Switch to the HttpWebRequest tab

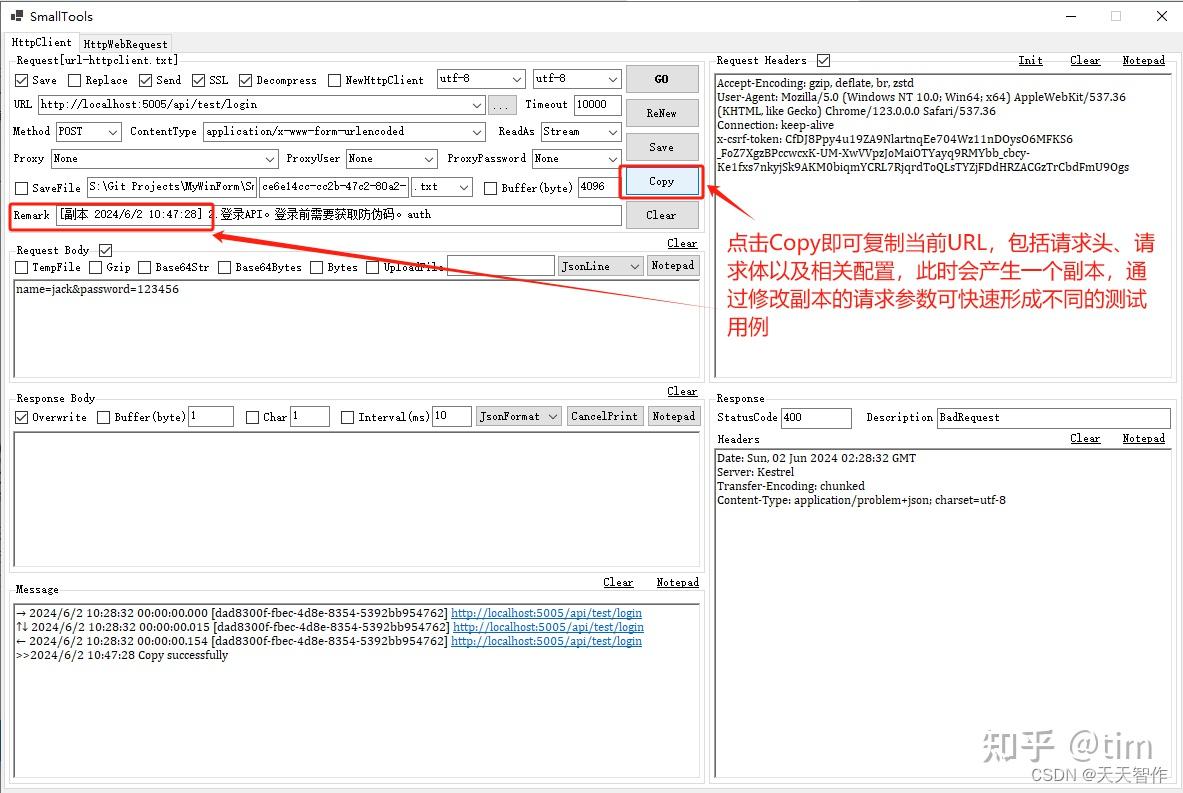pos(125,43)
